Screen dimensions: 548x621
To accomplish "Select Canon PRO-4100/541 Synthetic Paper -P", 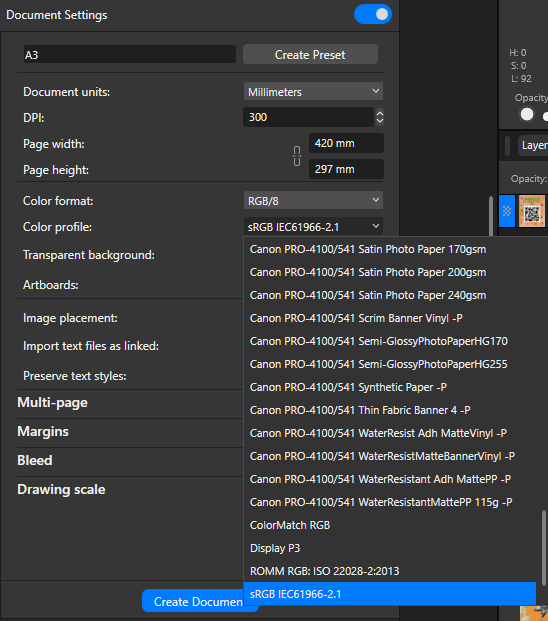I will tap(390, 387).
